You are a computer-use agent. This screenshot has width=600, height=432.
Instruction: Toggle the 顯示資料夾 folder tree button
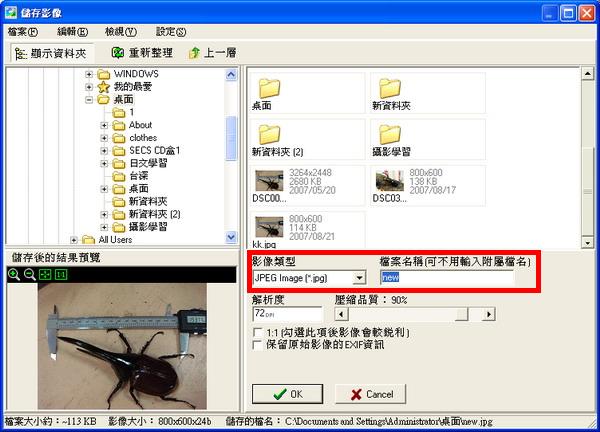coord(52,52)
